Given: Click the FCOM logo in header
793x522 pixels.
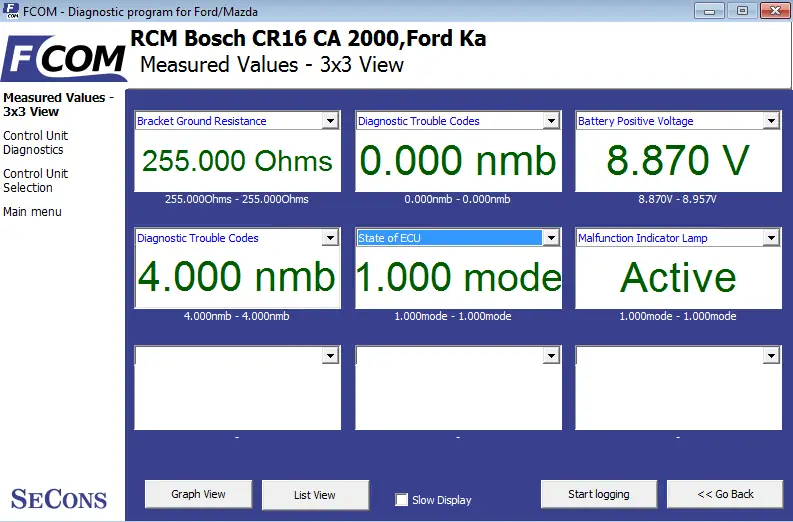Looking at the screenshot, I should 64,58.
